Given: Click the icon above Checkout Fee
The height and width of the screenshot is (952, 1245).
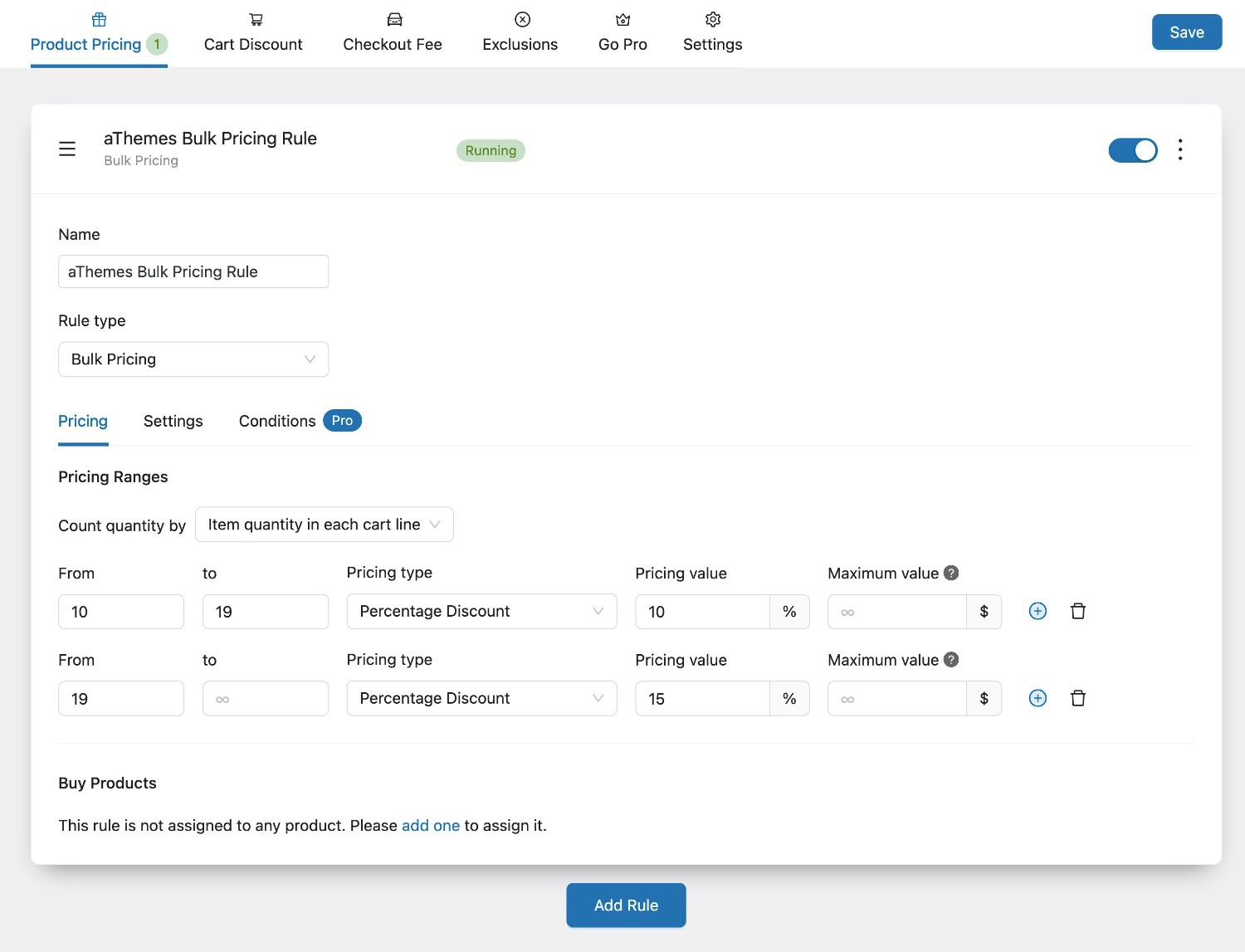Looking at the screenshot, I should [394, 19].
